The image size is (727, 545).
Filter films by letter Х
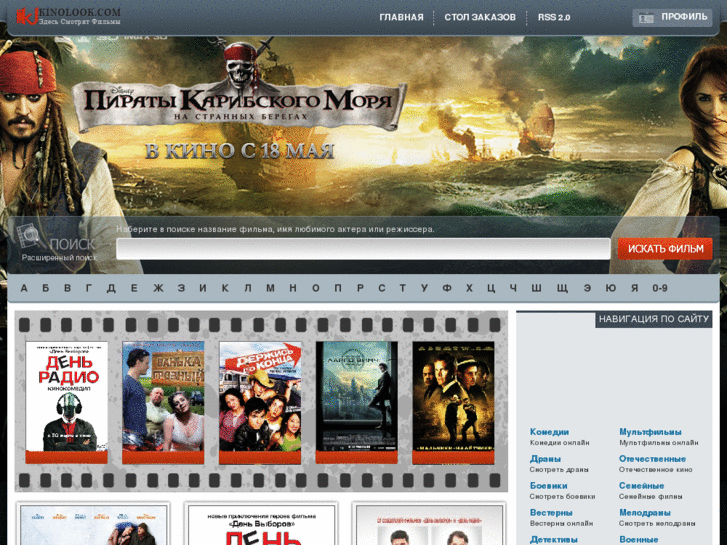click(469, 289)
